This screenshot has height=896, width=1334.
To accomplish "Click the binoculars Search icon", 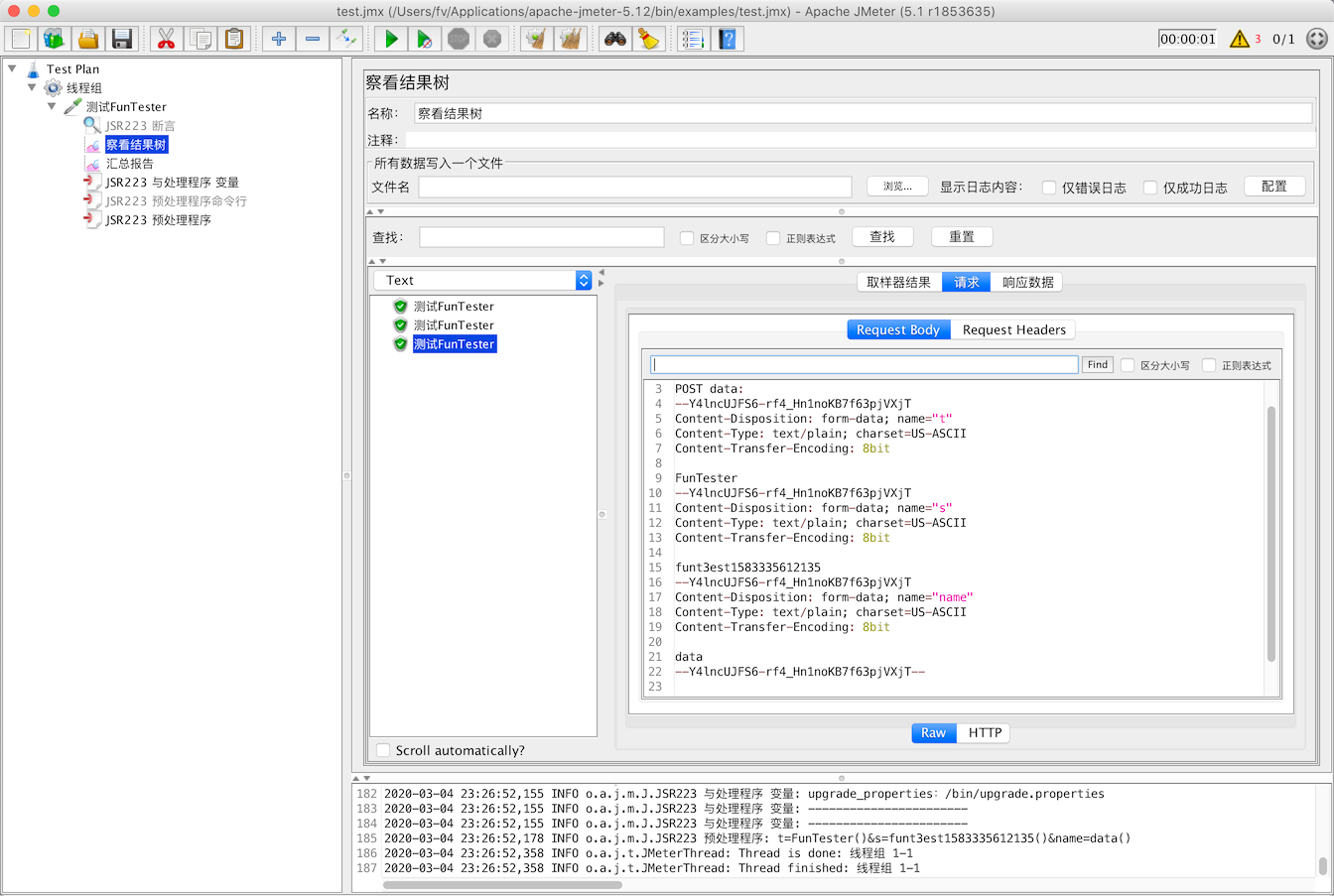I will (x=615, y=39).
